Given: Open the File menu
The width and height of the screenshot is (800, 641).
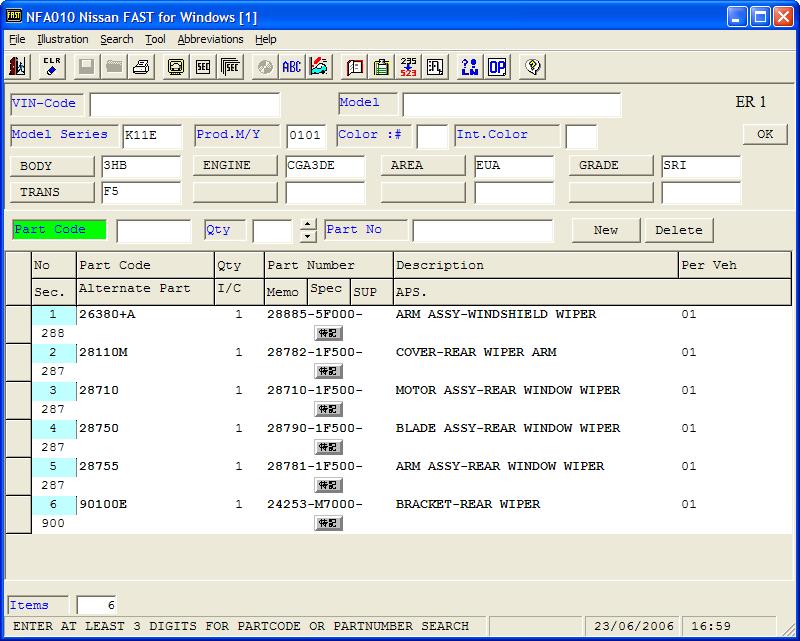Looking at the screenshot, I should coord(17,39).
